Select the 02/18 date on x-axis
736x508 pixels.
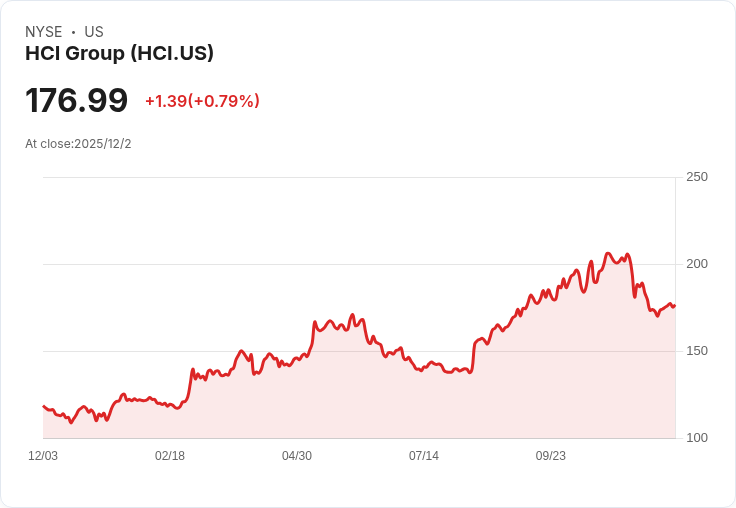[170, 456]
